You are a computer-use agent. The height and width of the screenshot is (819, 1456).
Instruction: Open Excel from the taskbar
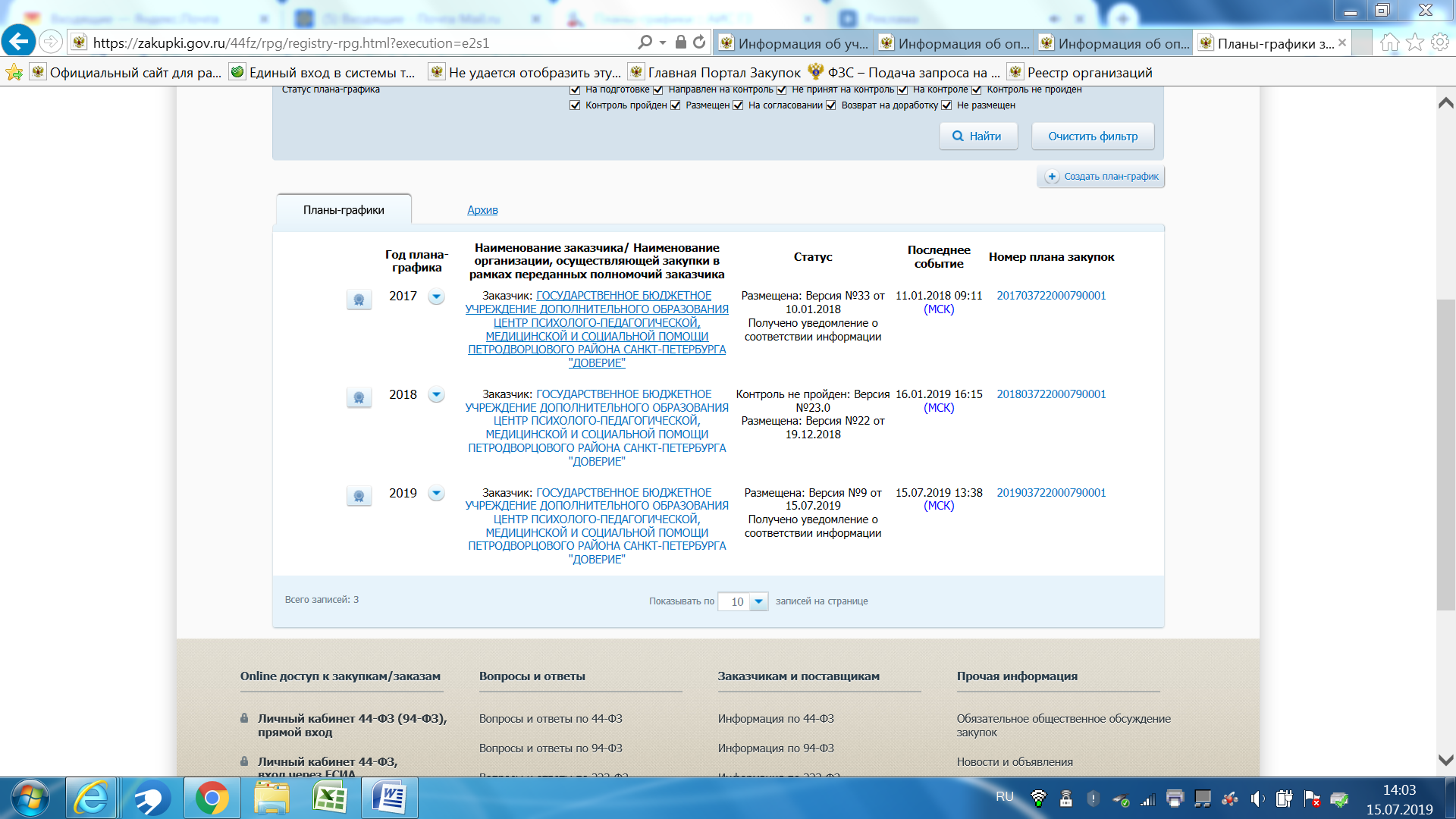click(330, 799)
